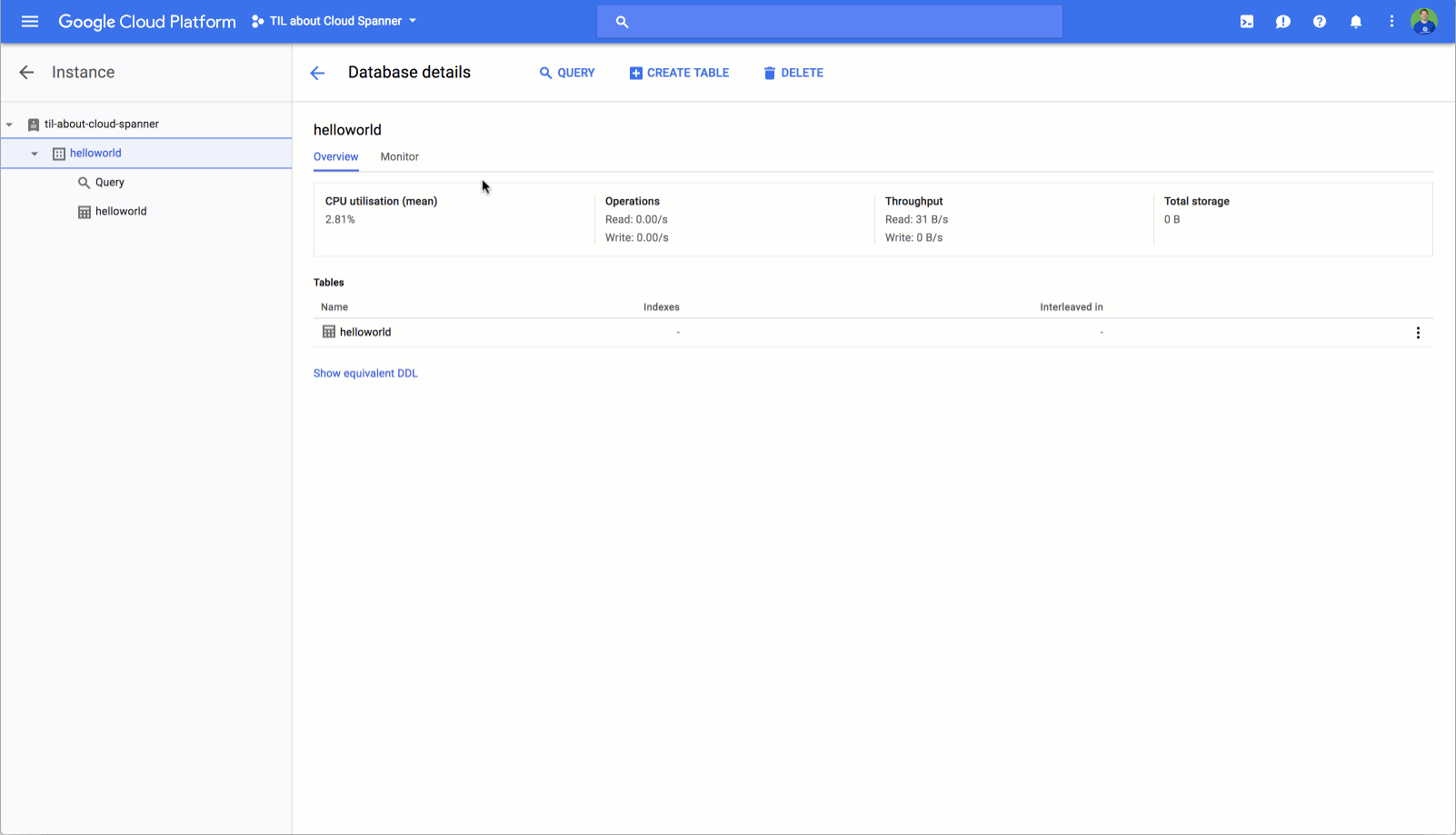
Task: Start creating a table with CREATE TABLE
Action: tap(679, 73)
